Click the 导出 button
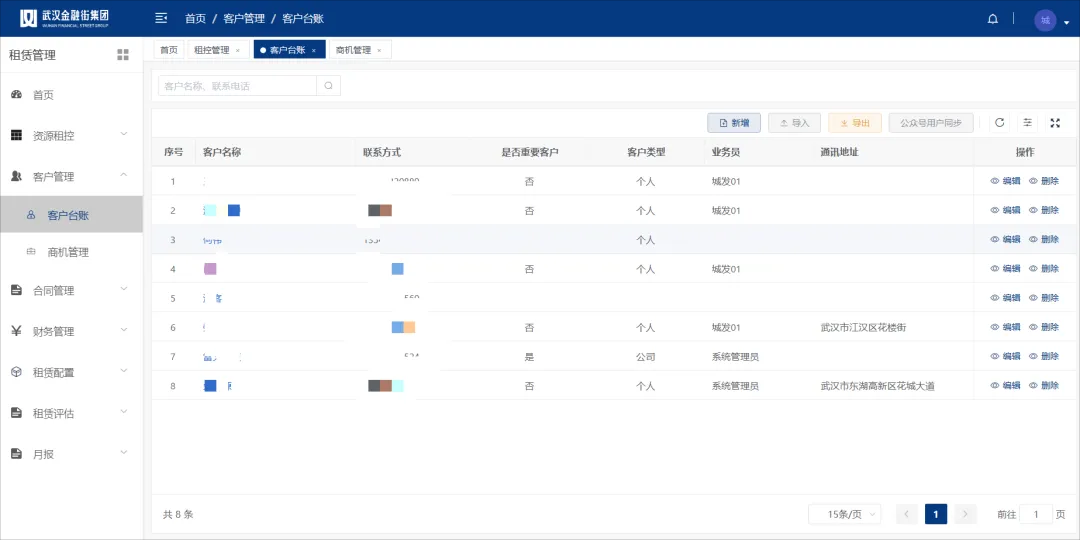The width and height of the screenshot is (1080, 540). [855, 123]
